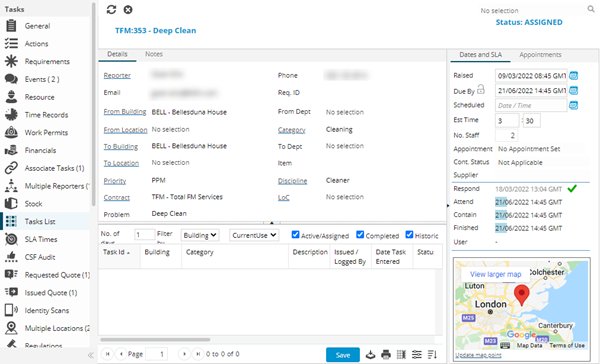Open View larger map link

[496, 274]
